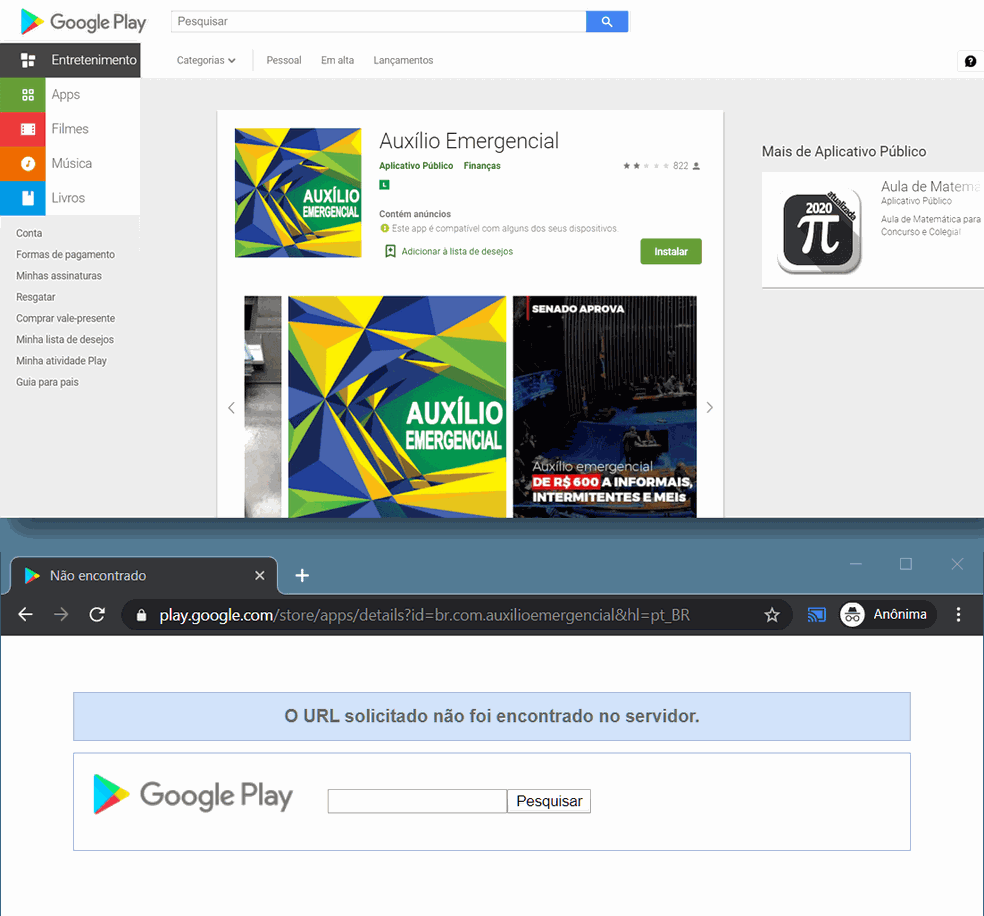Go forward in the browser window
Viewport: 984px width, 916px height.
(61, 614)
